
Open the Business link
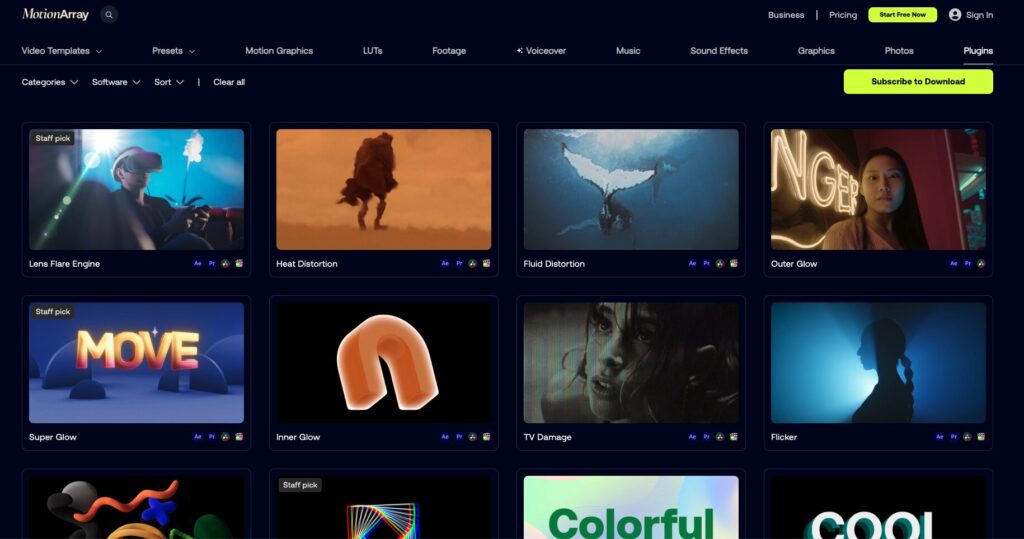(786, 14)
